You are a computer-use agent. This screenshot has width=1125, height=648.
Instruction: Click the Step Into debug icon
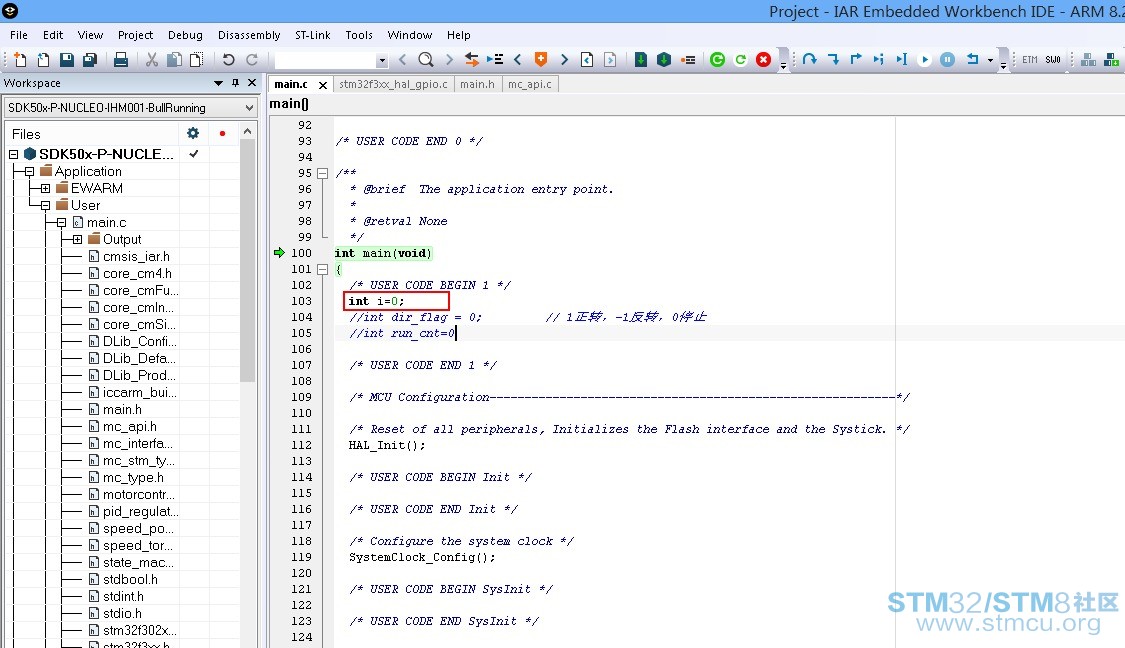click(x=834, y=60)
